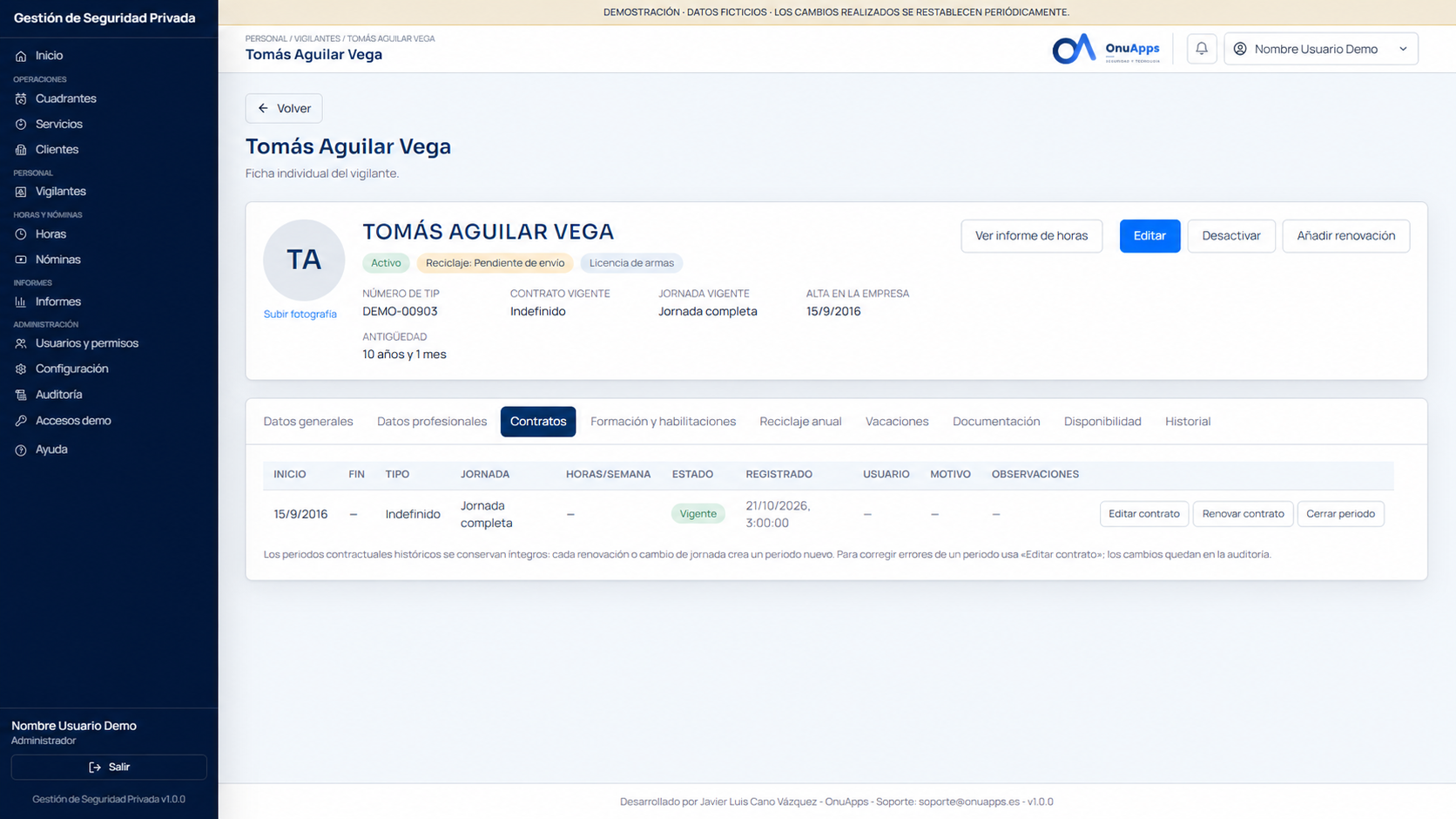1456x819 pixels.
Task: Click the Clientes building icon
Action: point(21,150)
